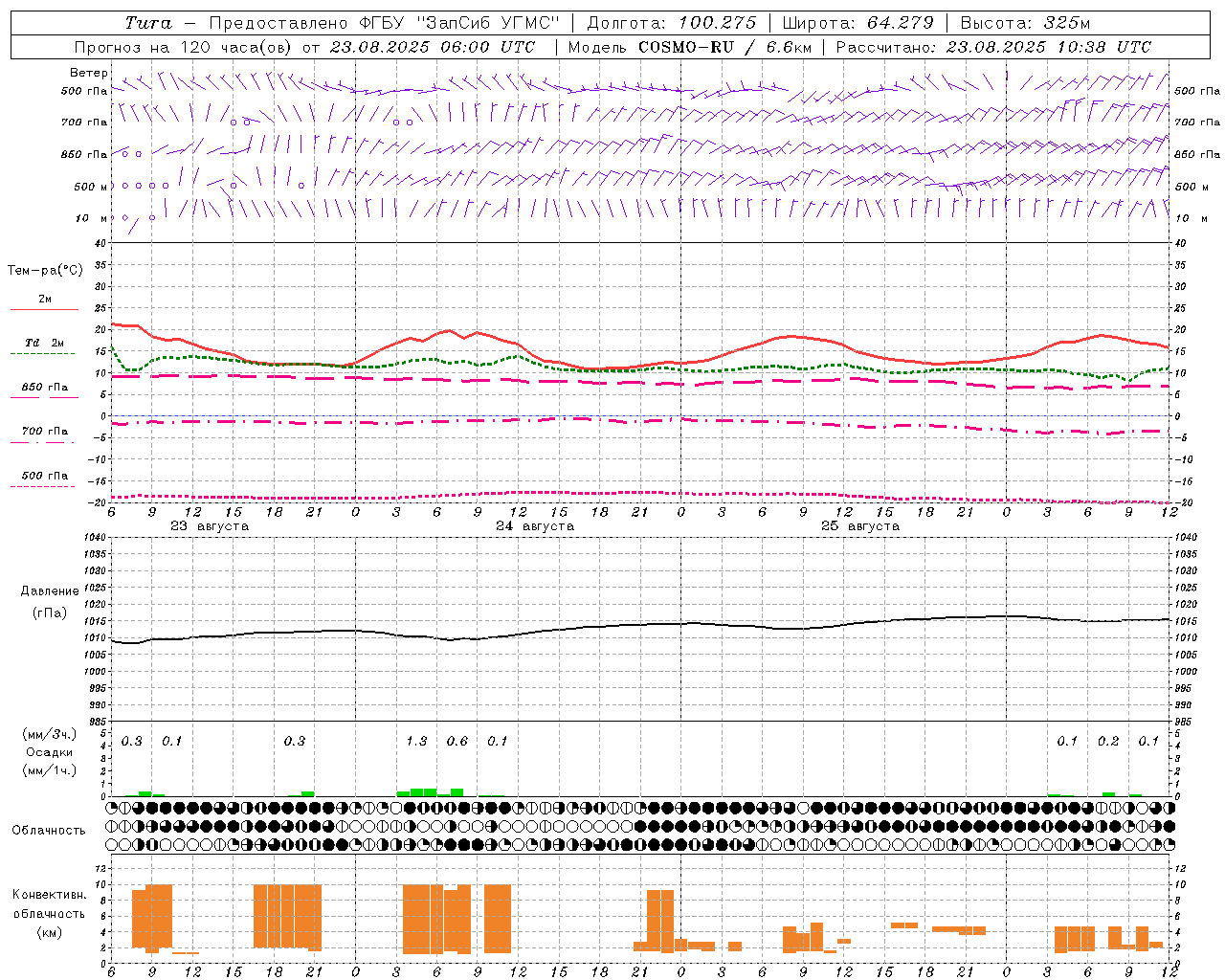Click the "0.2" precipitation amount value
The image size is (1225, 980).
(x=1108, y=742)
